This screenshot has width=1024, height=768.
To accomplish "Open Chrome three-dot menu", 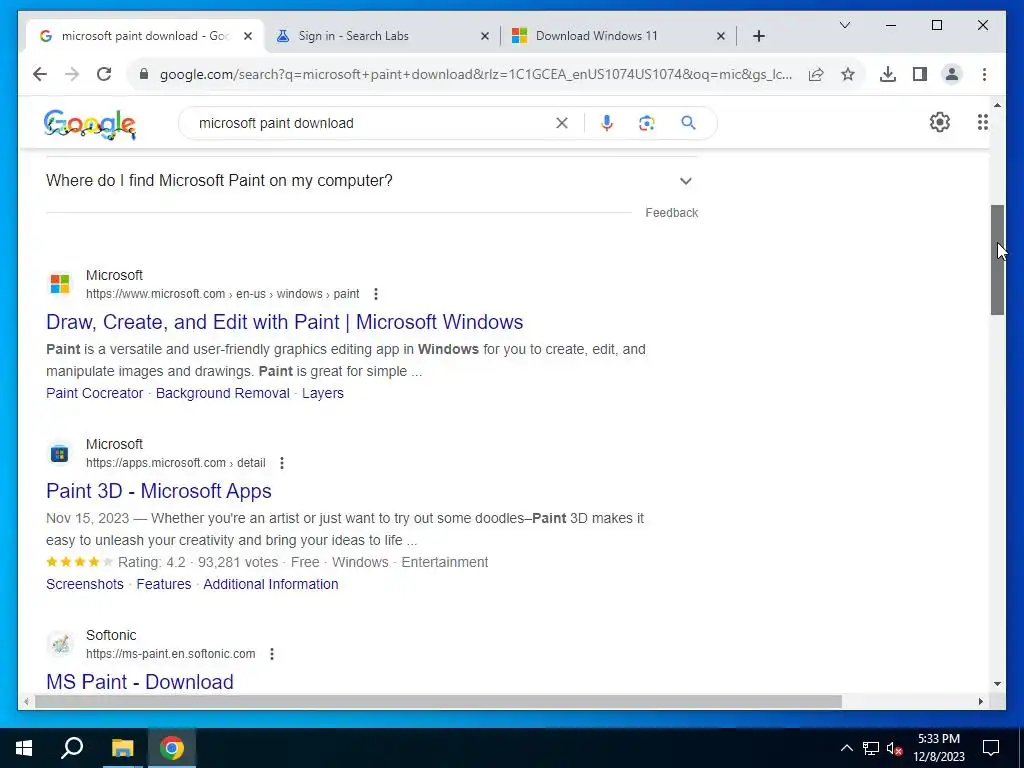I will (x=984, y=74).
